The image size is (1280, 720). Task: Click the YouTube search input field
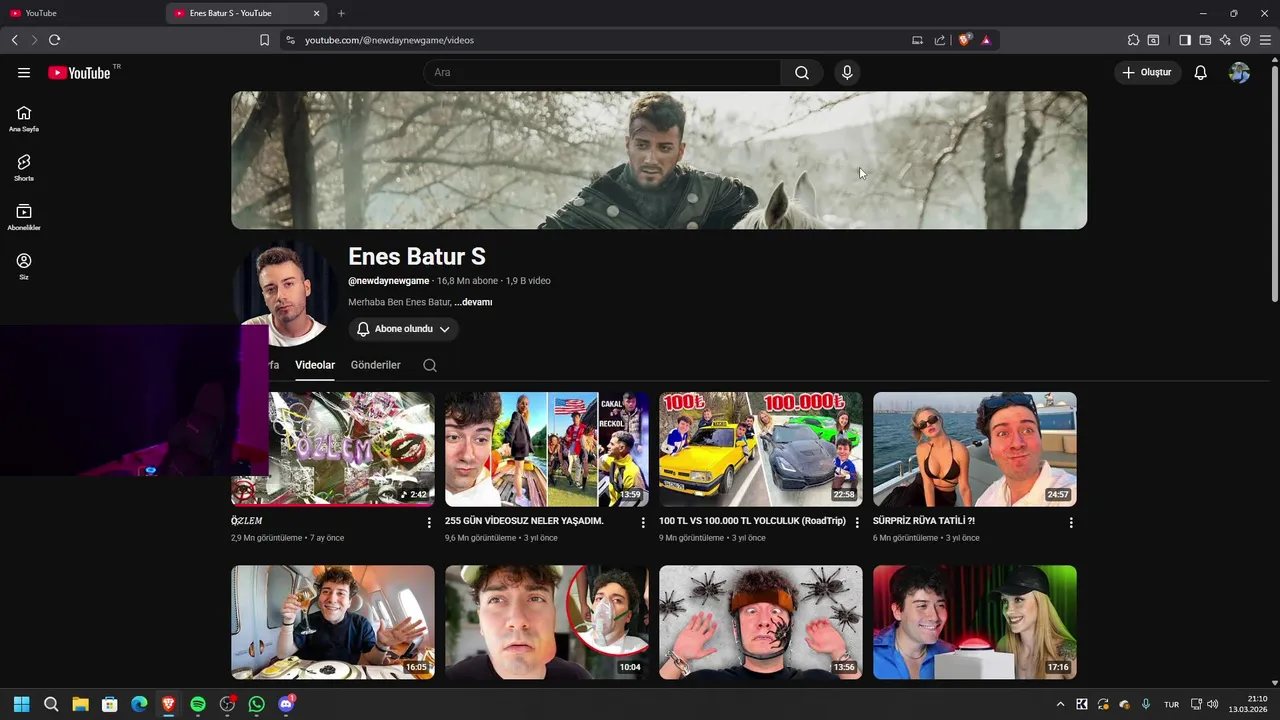click(x=602, y=73)
